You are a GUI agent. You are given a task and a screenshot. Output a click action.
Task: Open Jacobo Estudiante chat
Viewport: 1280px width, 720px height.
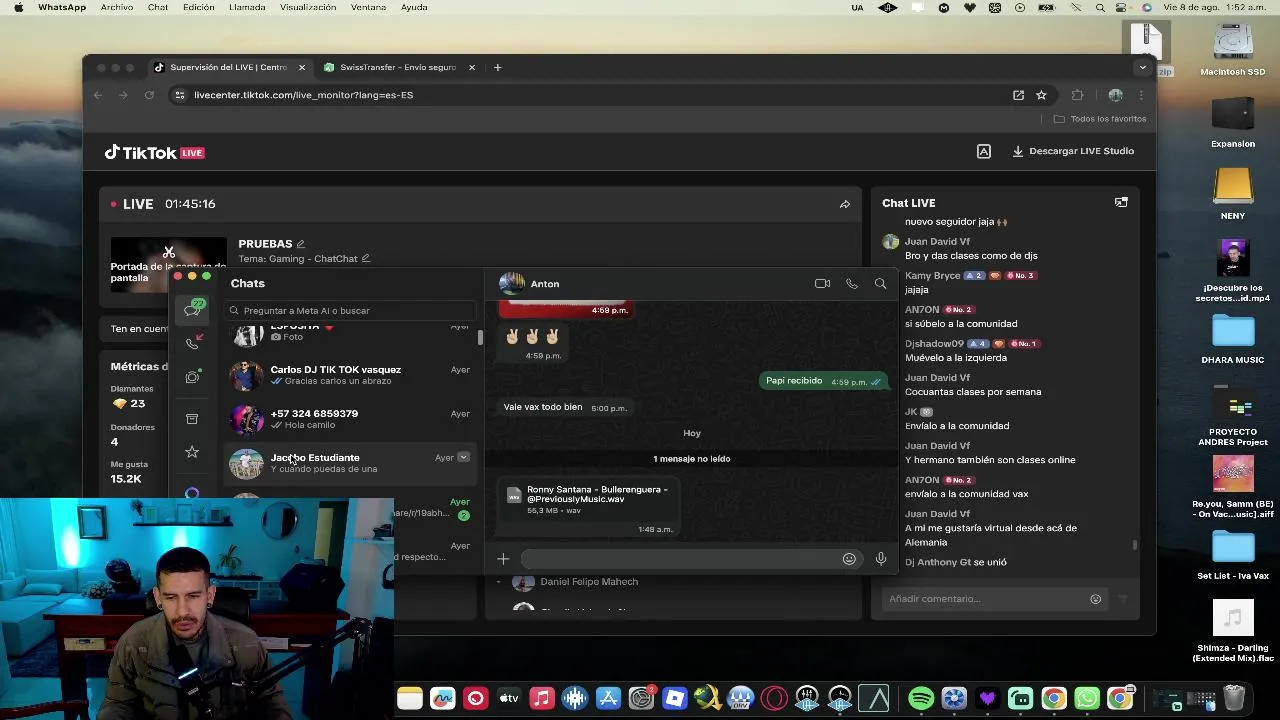(350, 463)
